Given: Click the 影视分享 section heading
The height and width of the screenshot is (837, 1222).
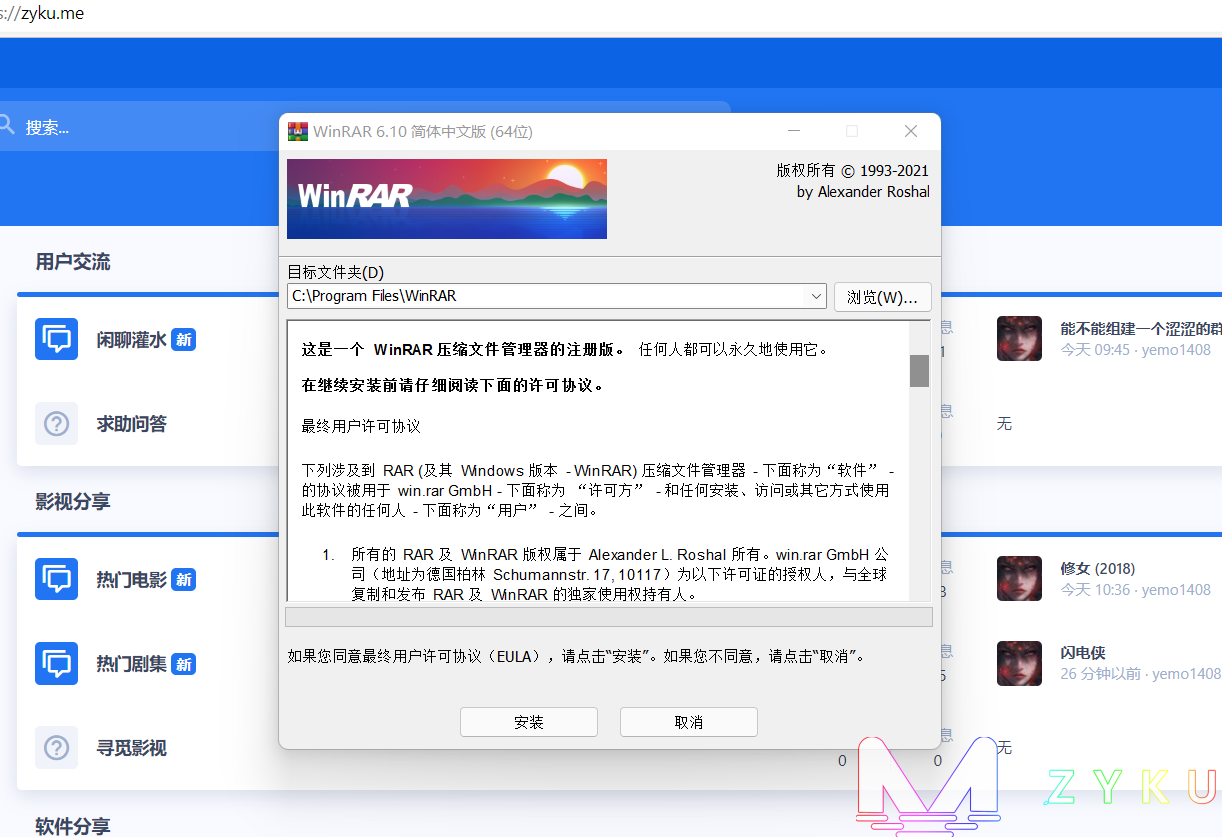Looking at the screenshot, I should [x=73, y=501].
